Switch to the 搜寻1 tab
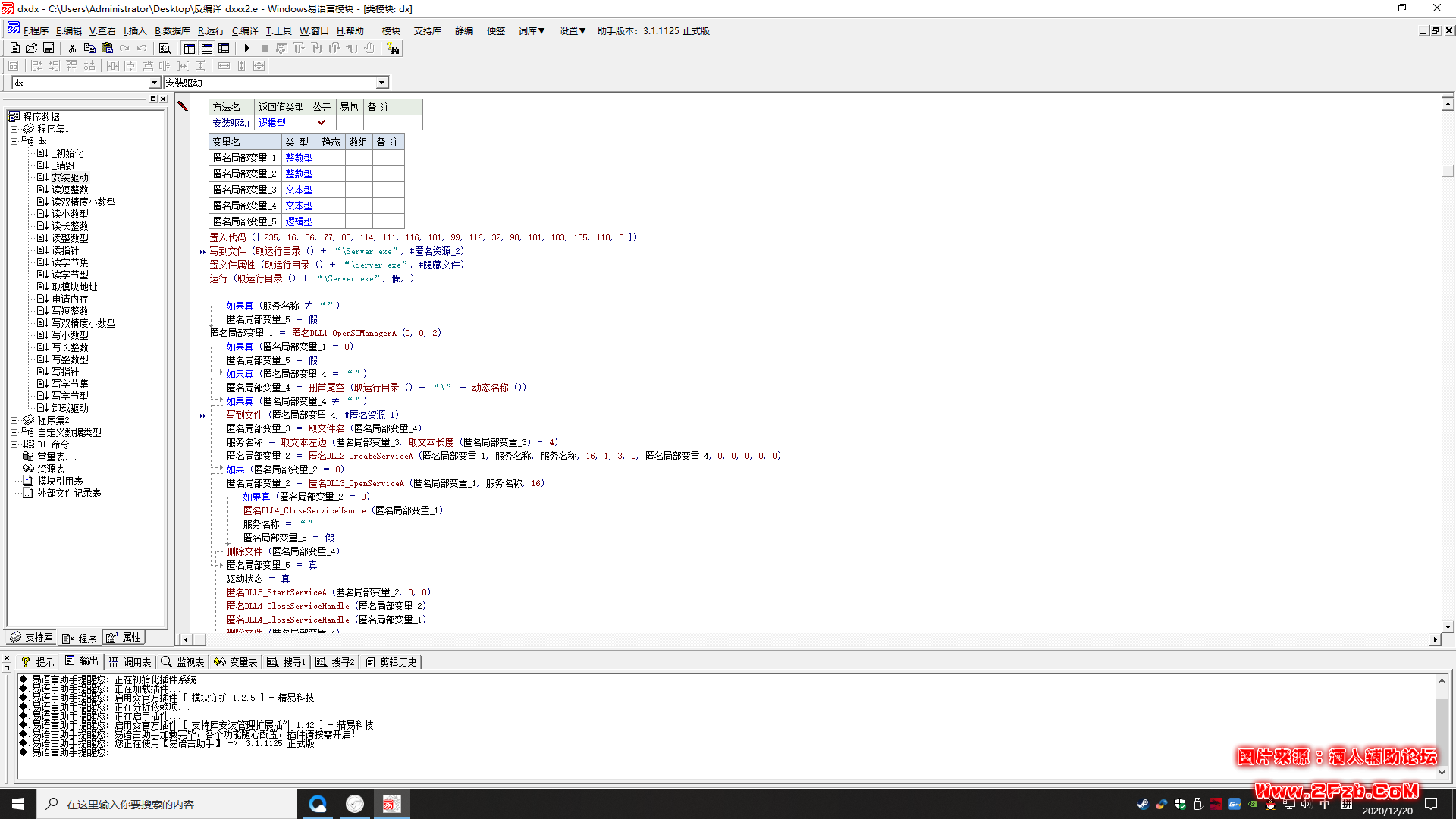Screen dimensions: 1456x819 (x=287, y=662)
